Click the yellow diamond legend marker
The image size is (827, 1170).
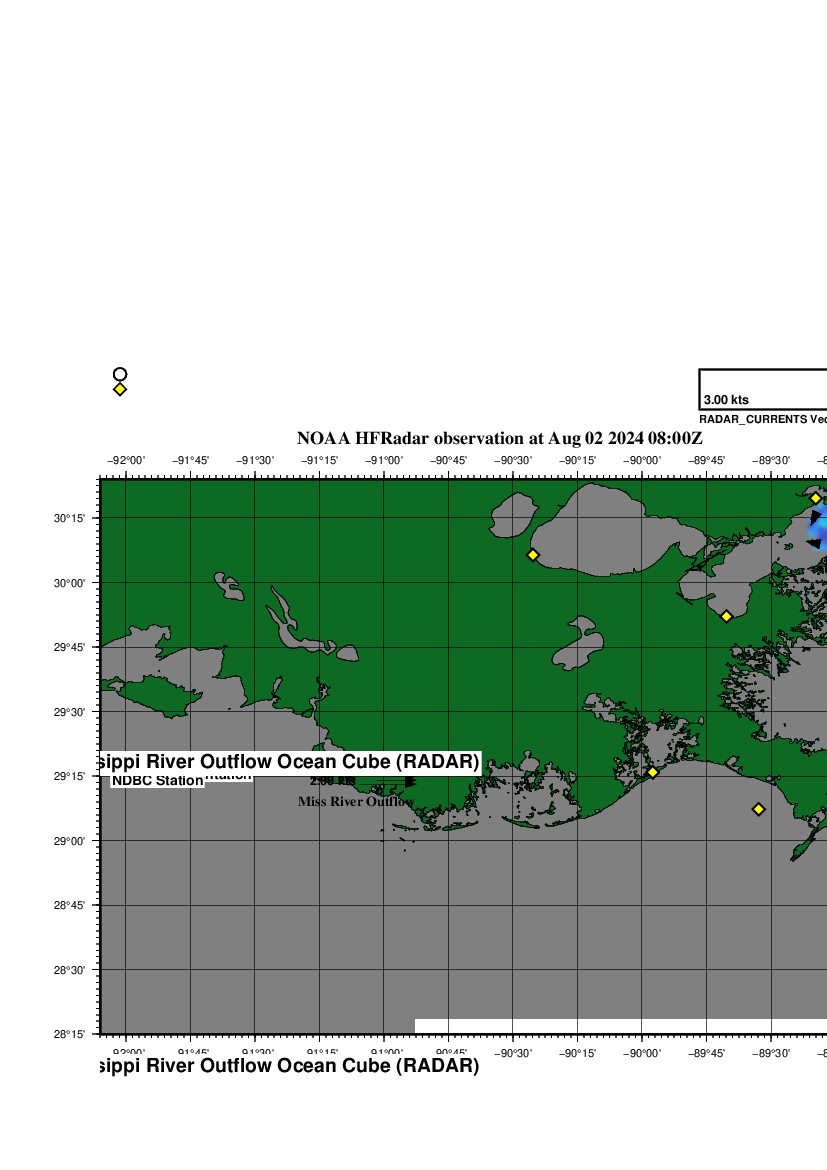(120, 389)
